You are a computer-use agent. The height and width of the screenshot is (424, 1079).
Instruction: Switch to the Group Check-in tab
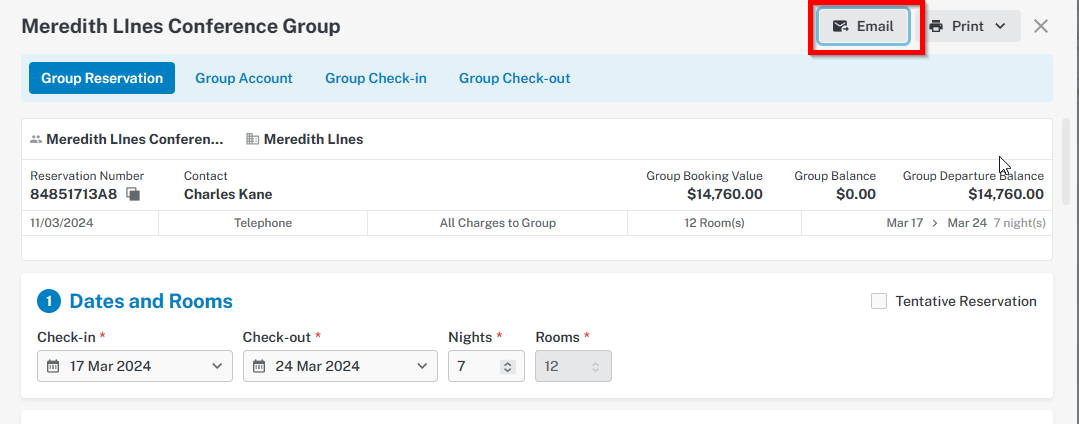coord(376,78)
